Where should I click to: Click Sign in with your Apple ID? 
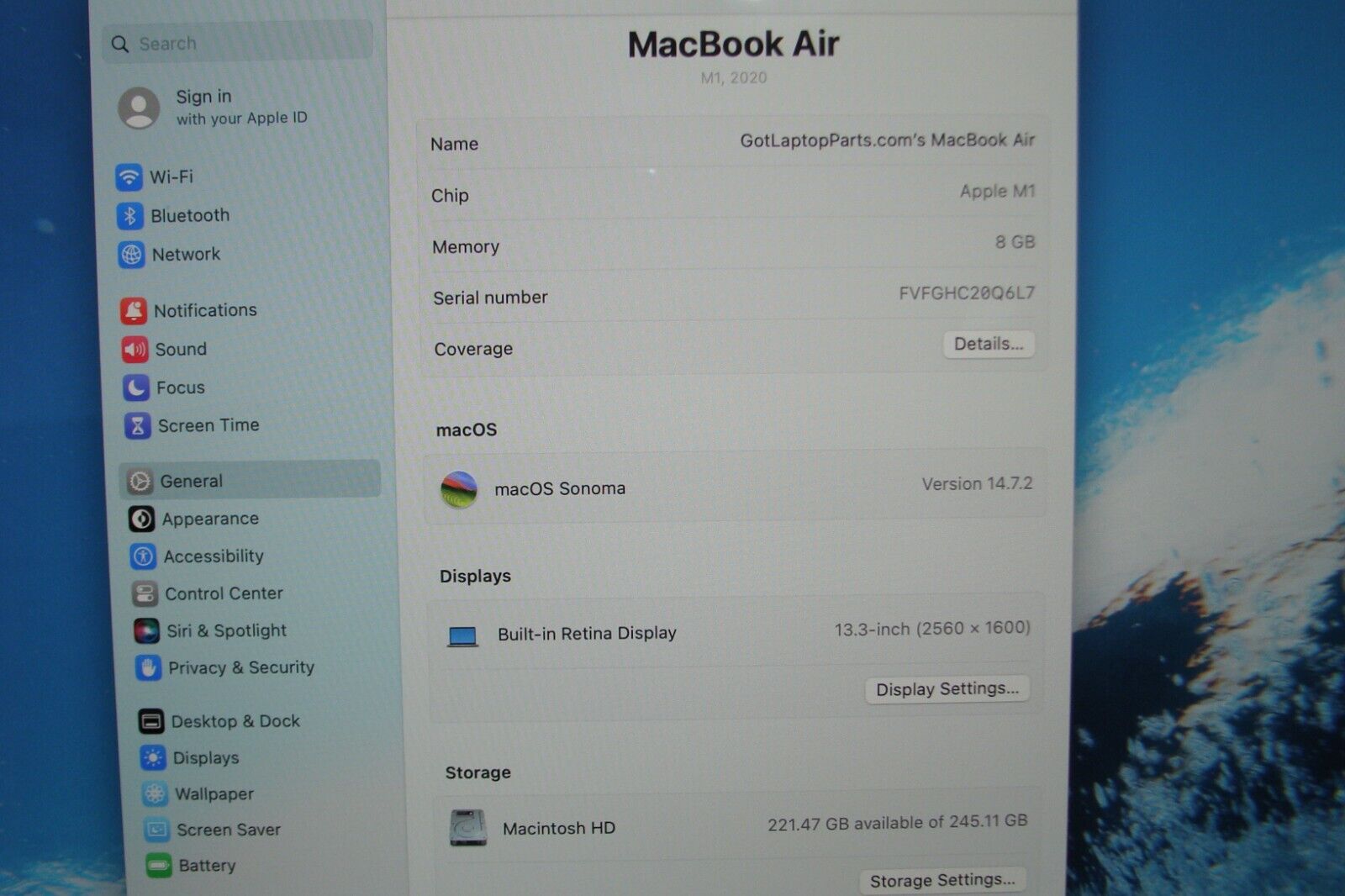pyautogui.click(x=240, y=108)
